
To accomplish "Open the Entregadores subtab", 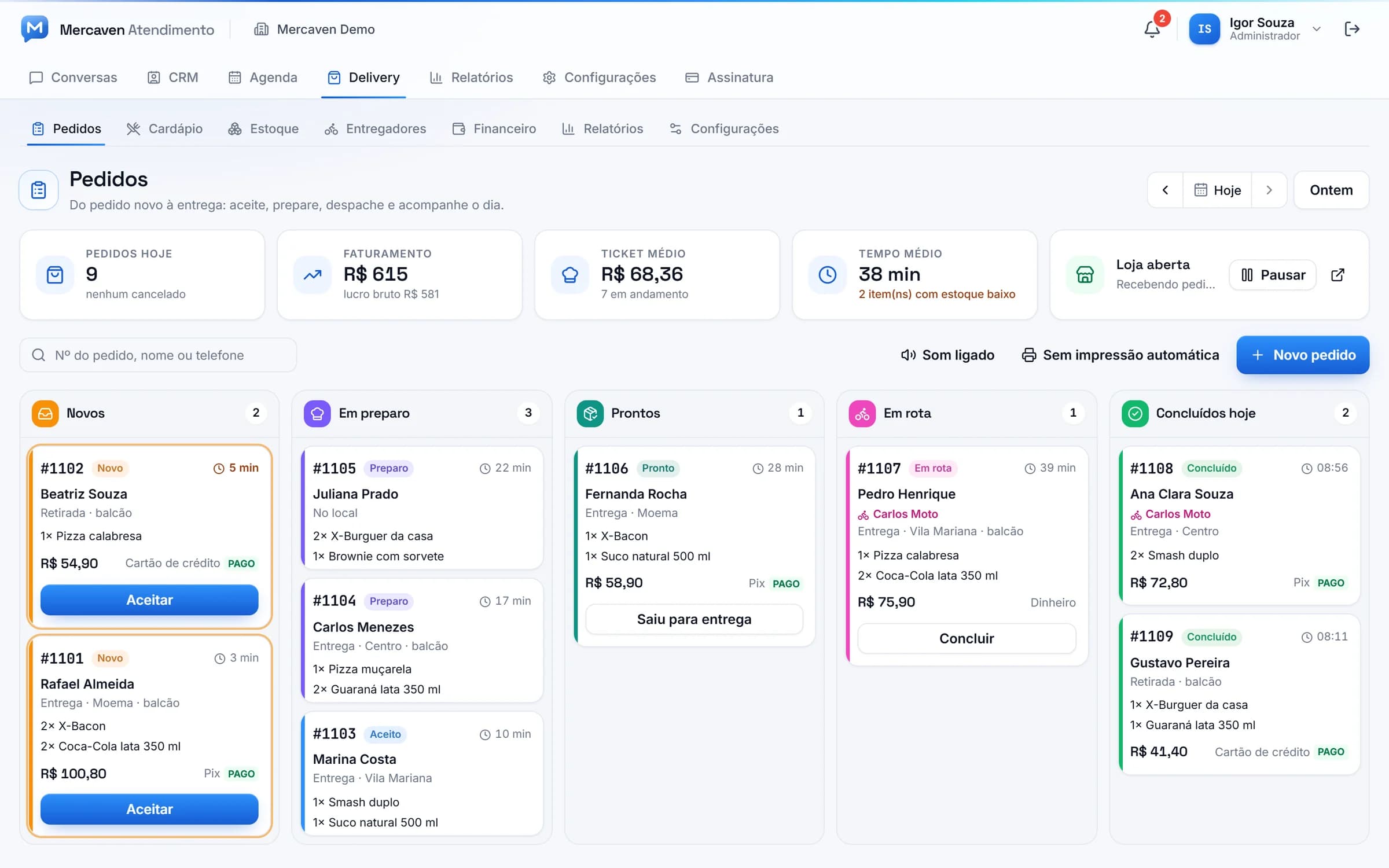I will click(x=375, y=128).
